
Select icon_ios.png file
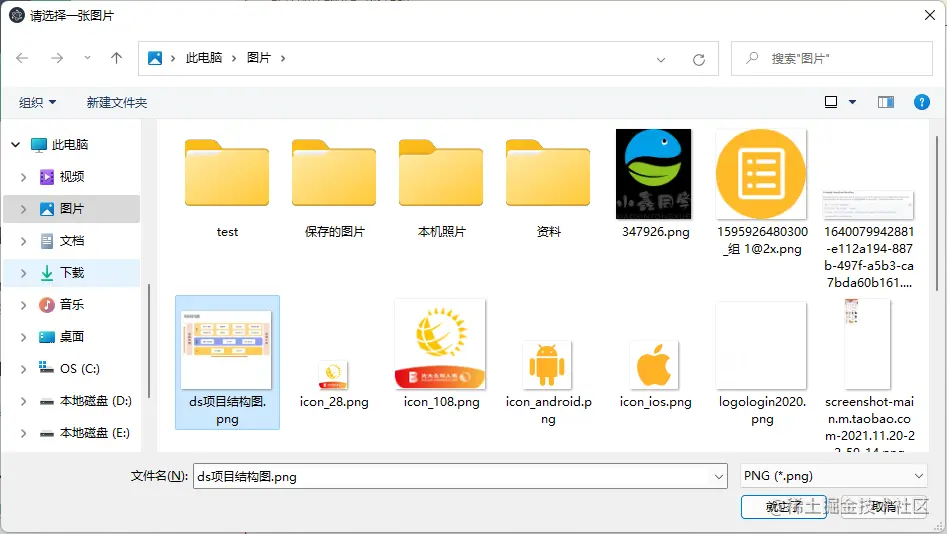(655, 375)
